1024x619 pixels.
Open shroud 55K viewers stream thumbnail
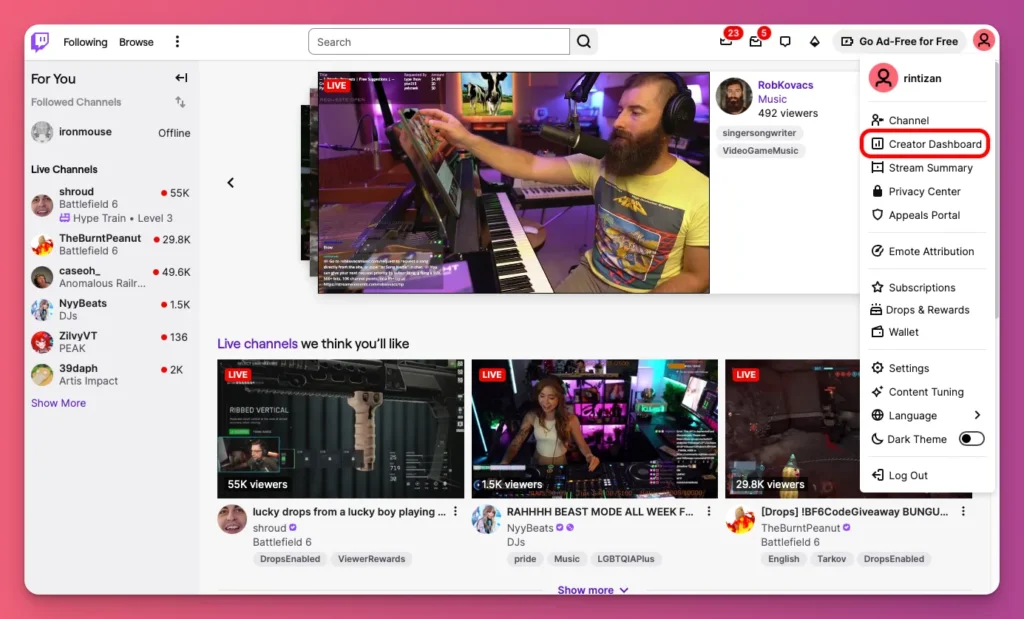pos(340,428)
